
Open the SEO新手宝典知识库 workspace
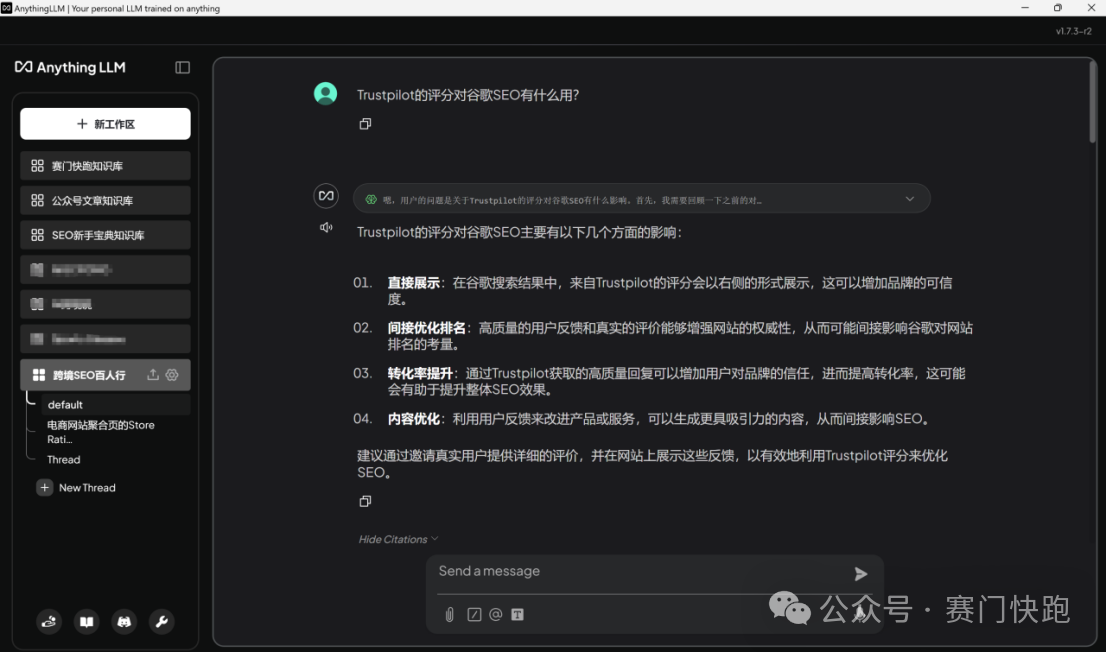point(105,235)
